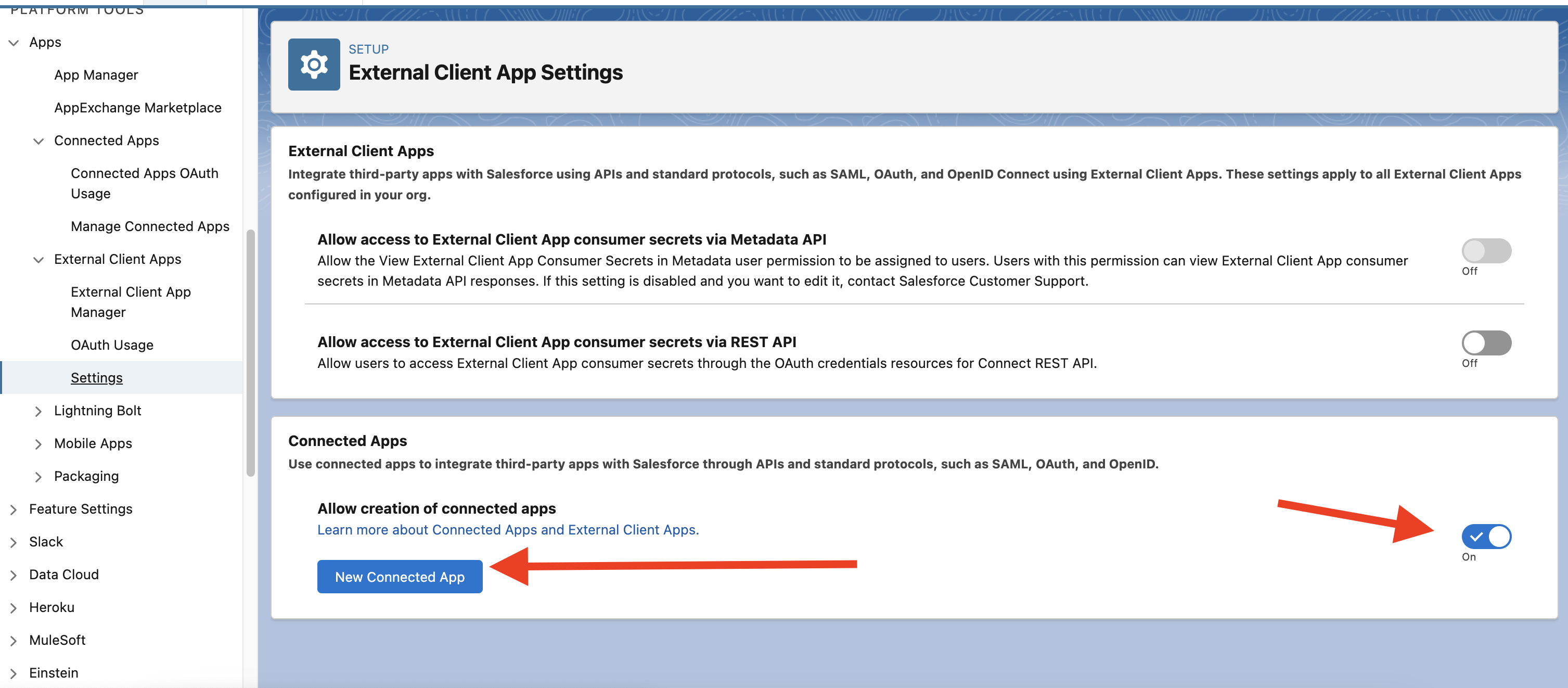Open AppExchange Marketplace in sidebar
The image size is (1568, 688).
click(x=137, y=108)
